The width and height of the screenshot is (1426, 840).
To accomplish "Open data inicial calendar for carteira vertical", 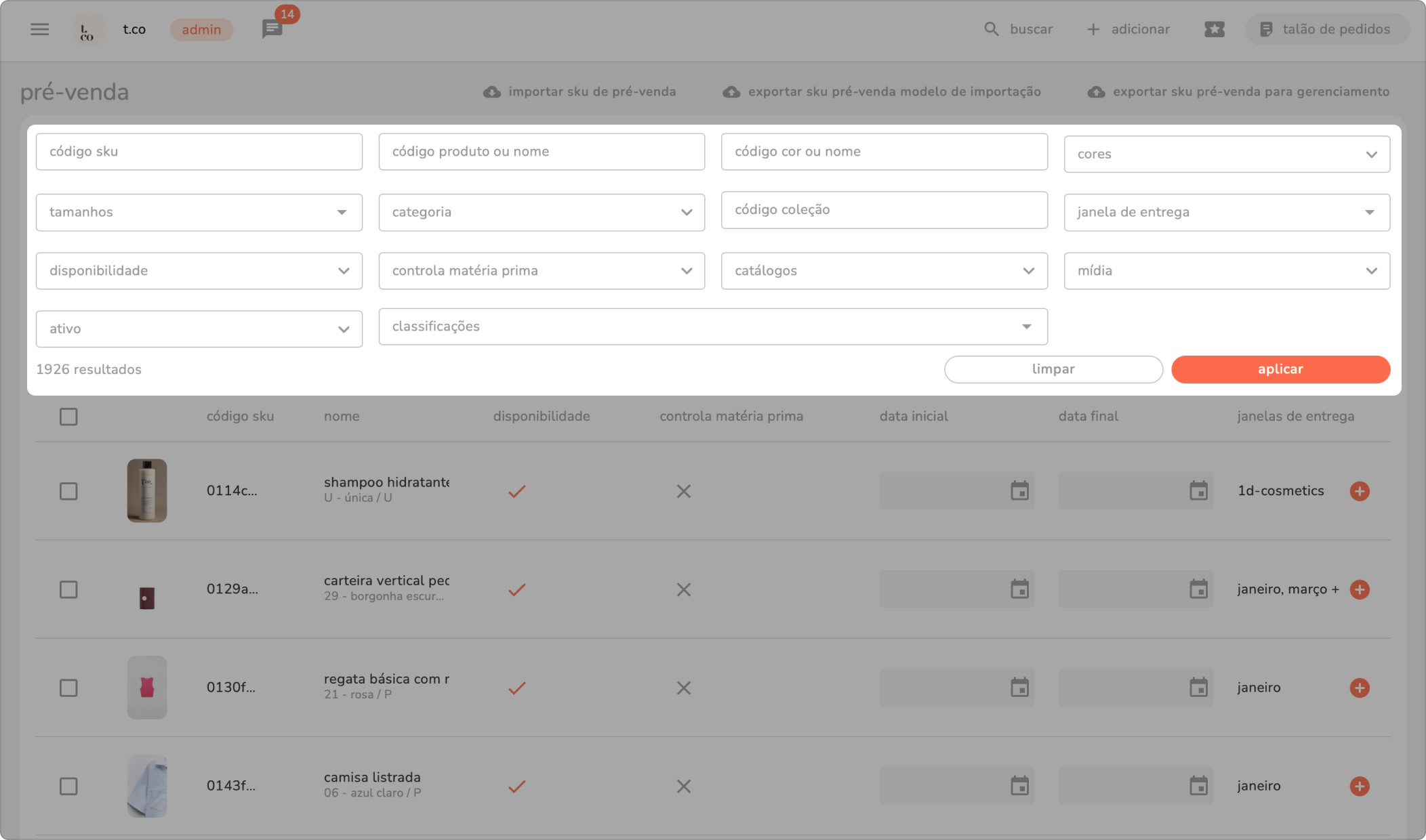I will point(1019,589).
